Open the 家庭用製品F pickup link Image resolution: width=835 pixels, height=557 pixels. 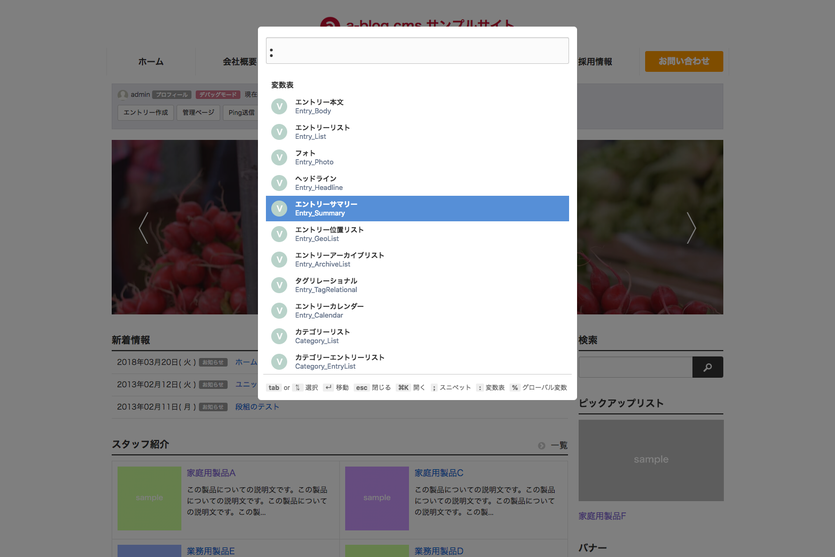point(602,516)
